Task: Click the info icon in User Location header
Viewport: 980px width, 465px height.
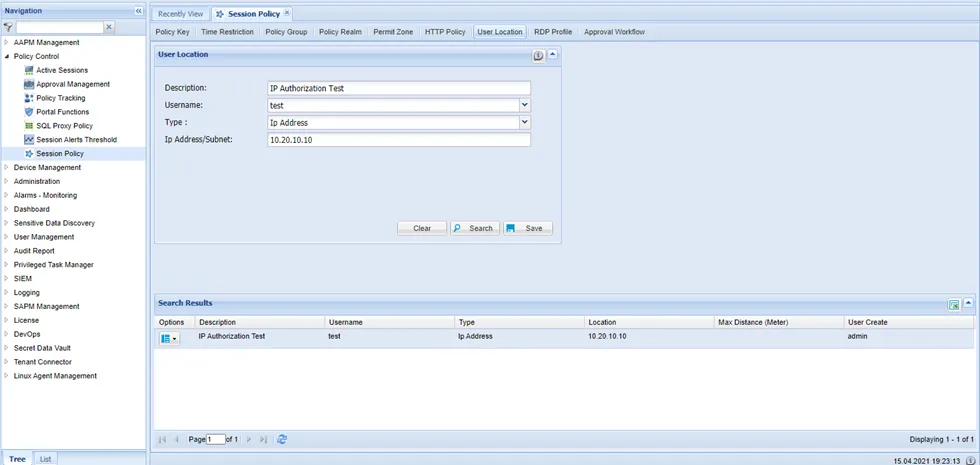Action: click(538, 56)
